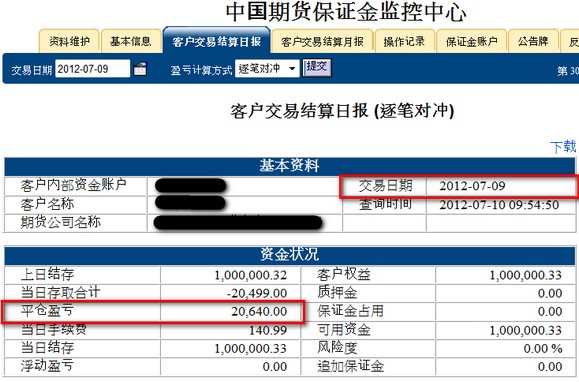Click the 资金状况 section header

point(290,255)
